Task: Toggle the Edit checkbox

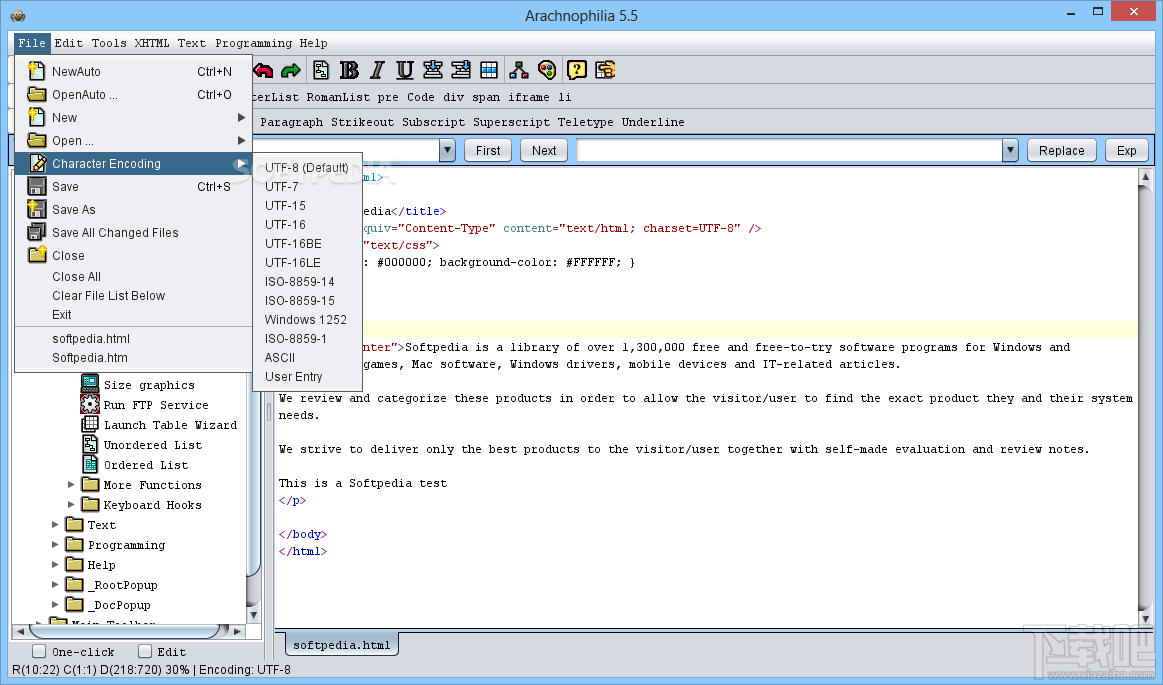Action: tap(145, 652)
